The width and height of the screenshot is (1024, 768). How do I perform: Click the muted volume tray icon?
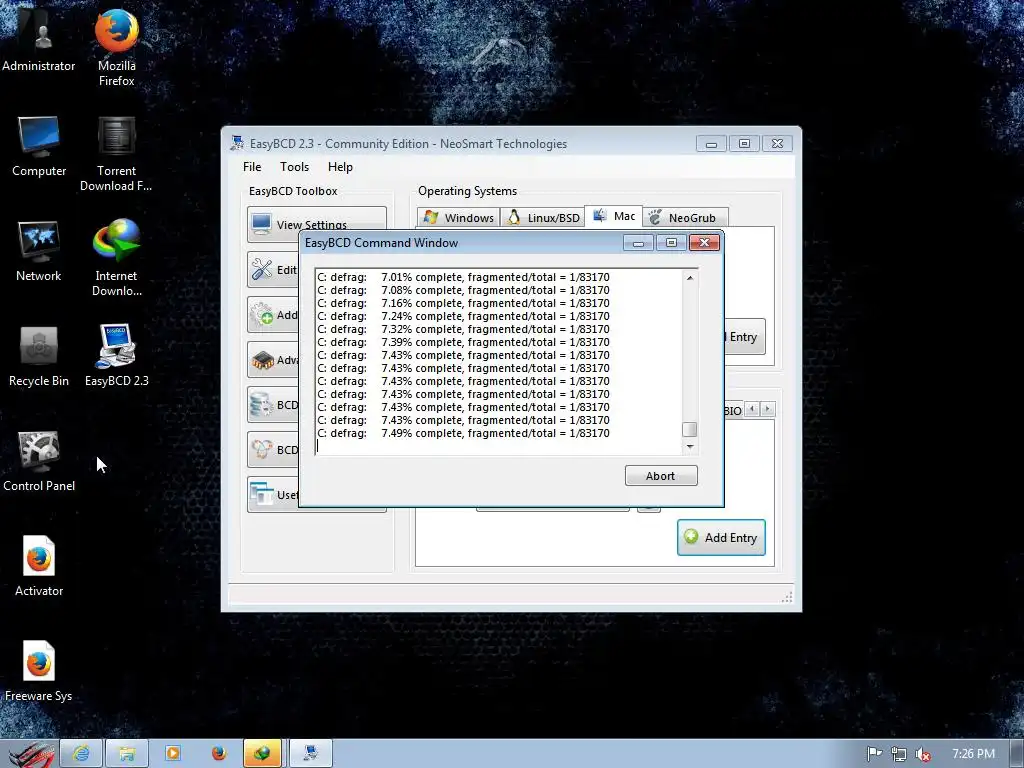tap(923, 754)
